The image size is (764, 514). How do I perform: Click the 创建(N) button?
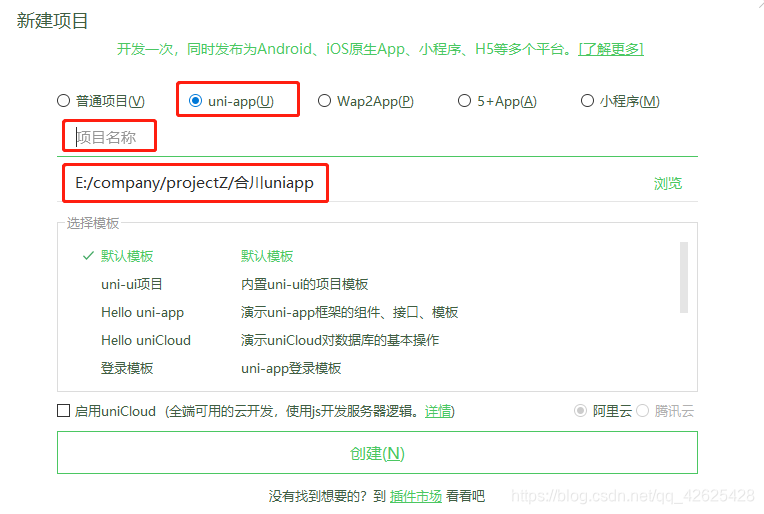(377, 453)
